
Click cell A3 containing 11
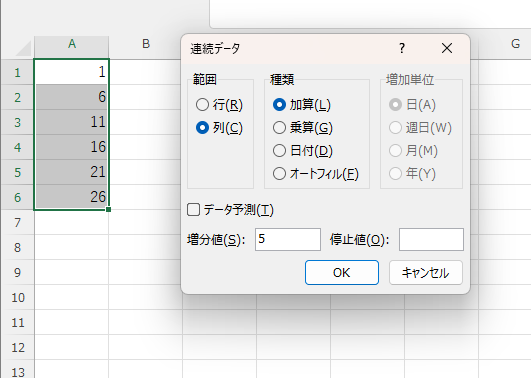pyautogui.click(x=71, y=122)
